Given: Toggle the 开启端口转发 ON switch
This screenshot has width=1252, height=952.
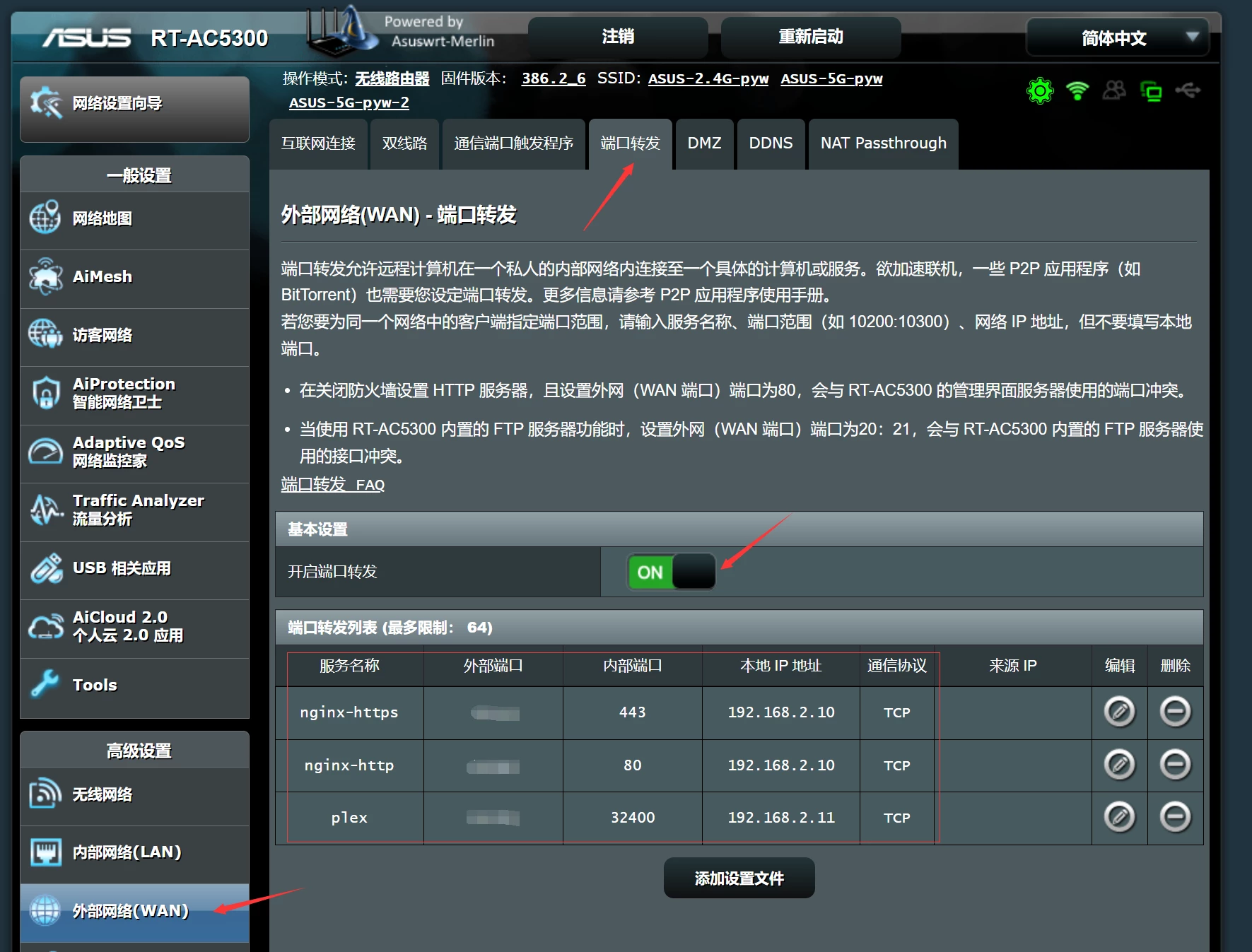Looking at the screenshot, I should [672, 572].
